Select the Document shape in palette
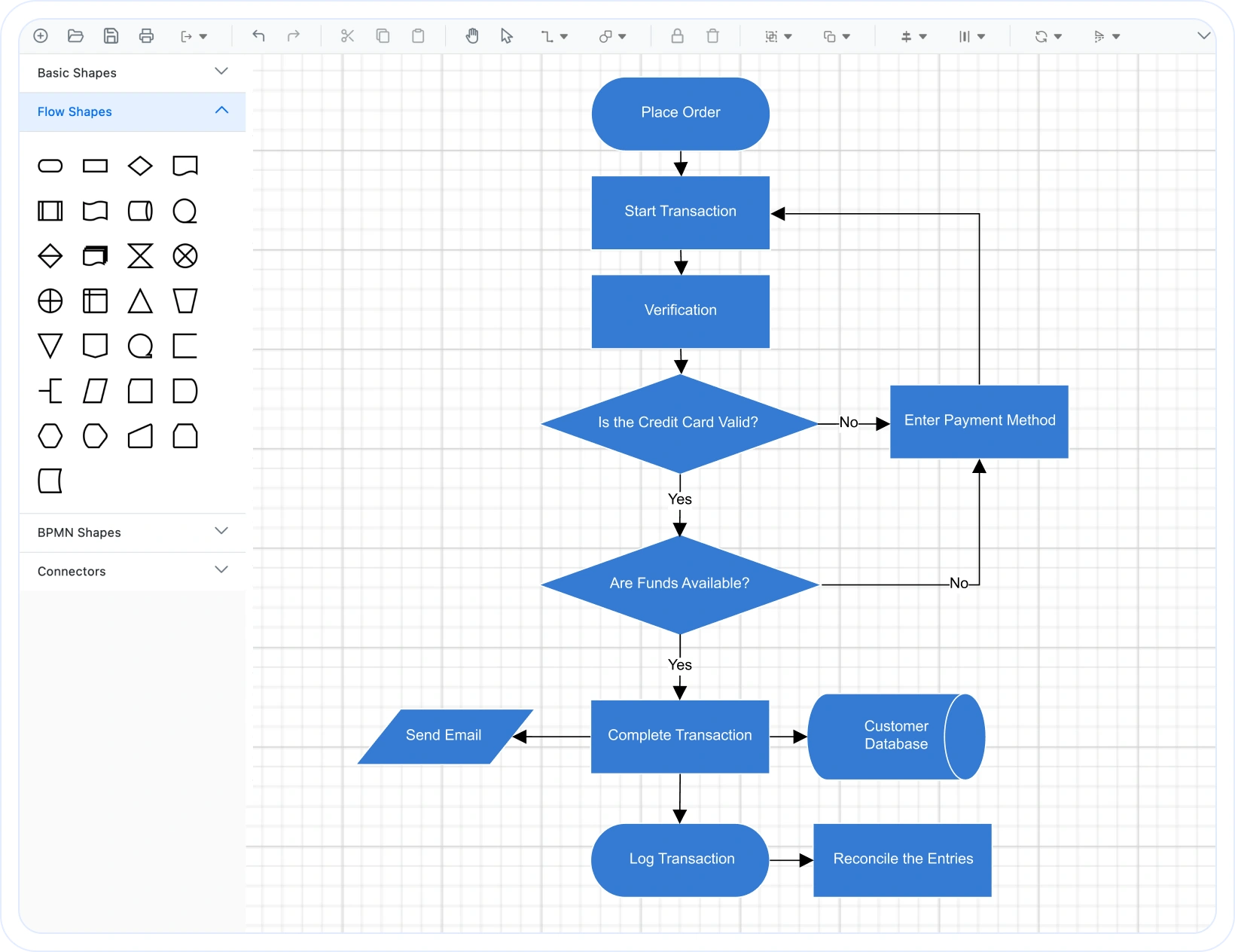The width and height of the screenshot is (1235, 952). 185,166
